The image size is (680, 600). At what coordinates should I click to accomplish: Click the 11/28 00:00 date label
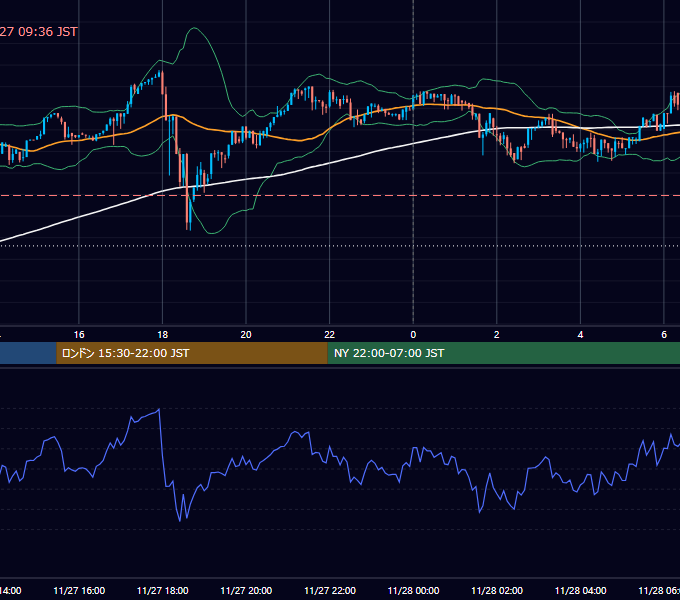coord(413,590)
